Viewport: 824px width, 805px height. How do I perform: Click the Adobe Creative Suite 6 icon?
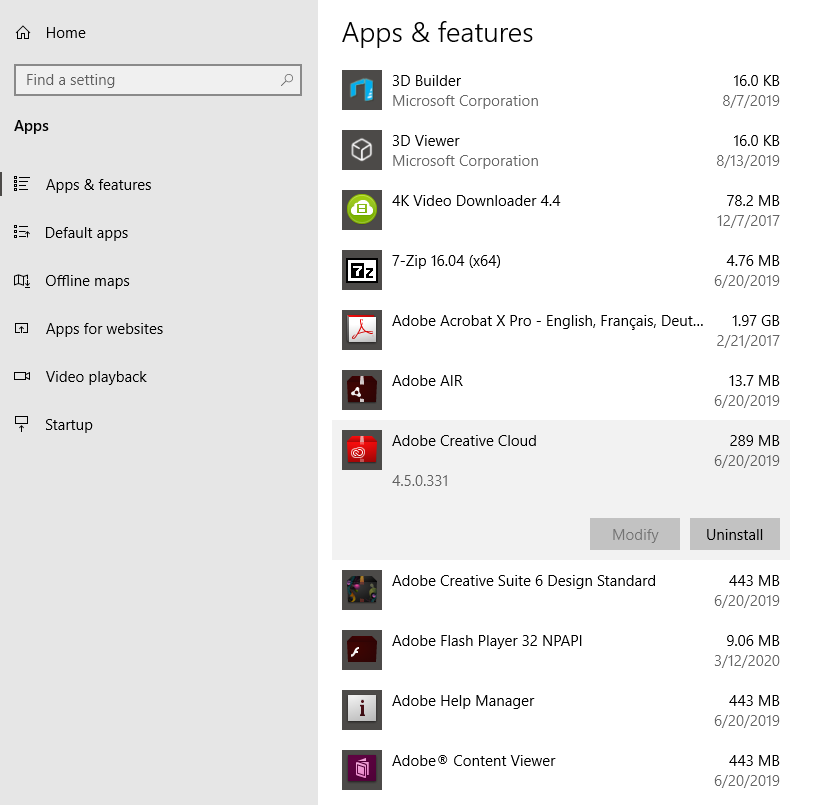pos(362,590)
